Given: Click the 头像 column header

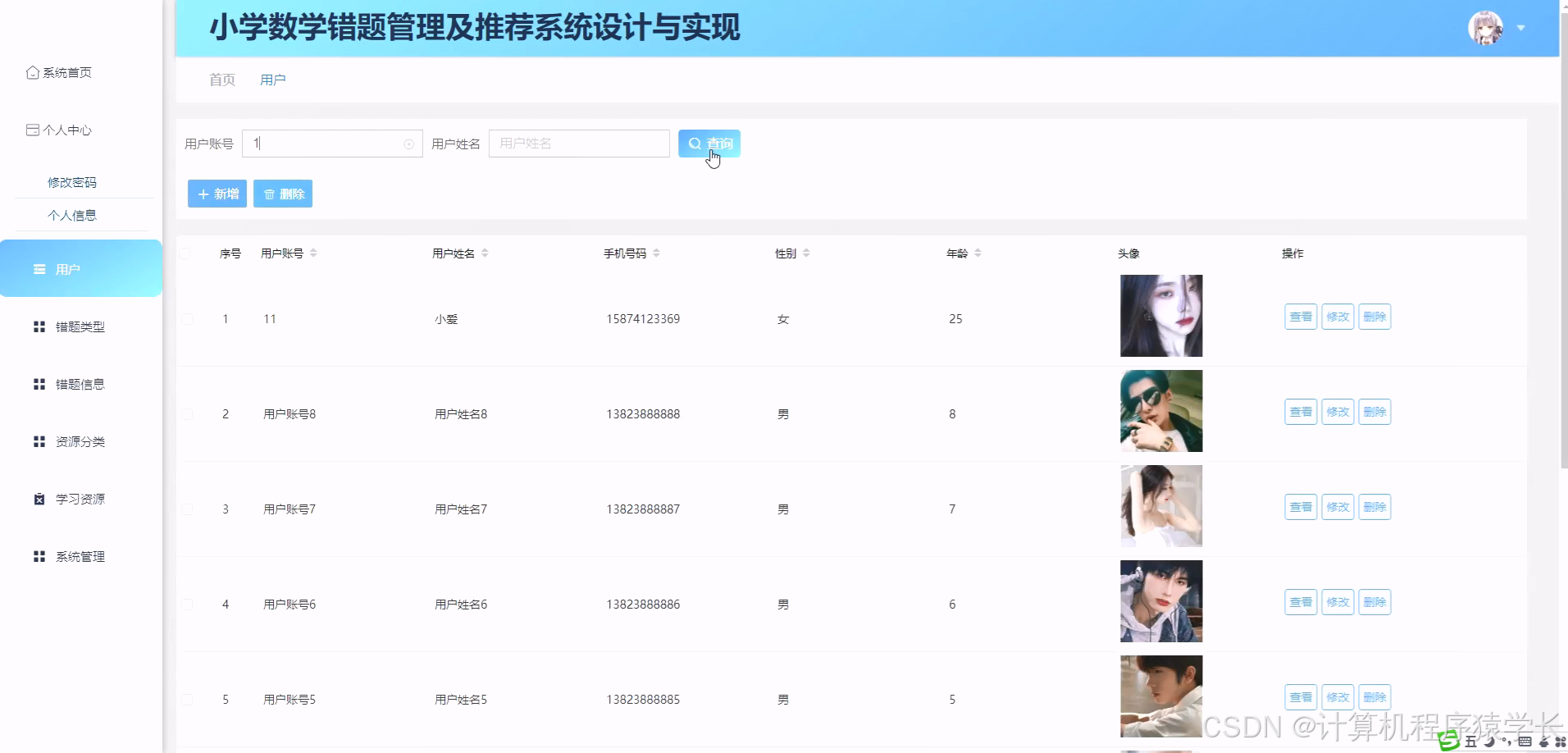Looking at the screenshot, I should [1128, 253].
